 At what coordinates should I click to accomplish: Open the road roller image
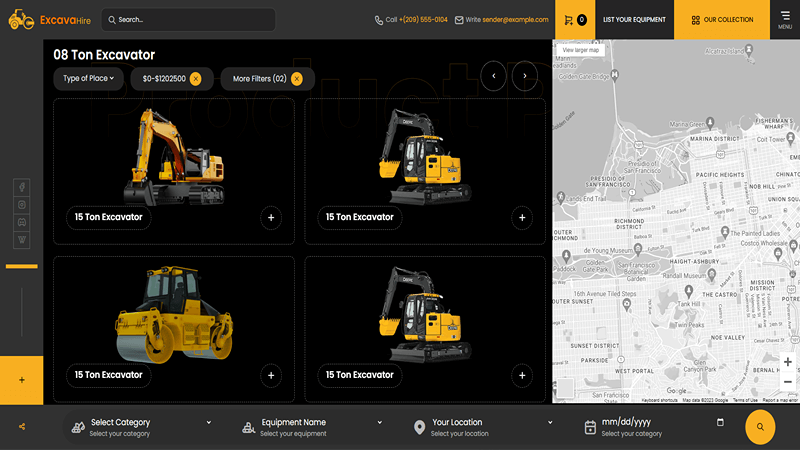(174, 314)
